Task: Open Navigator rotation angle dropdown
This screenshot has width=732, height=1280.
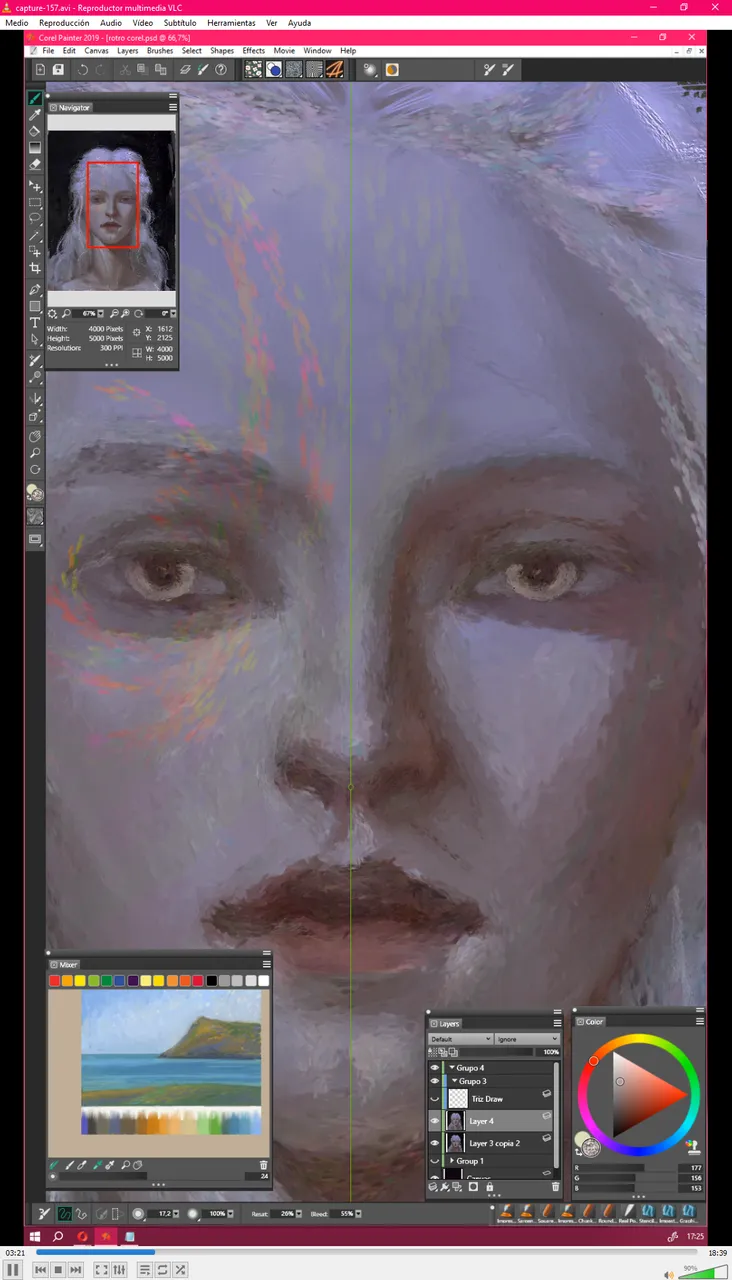Action: pos(171,313)
